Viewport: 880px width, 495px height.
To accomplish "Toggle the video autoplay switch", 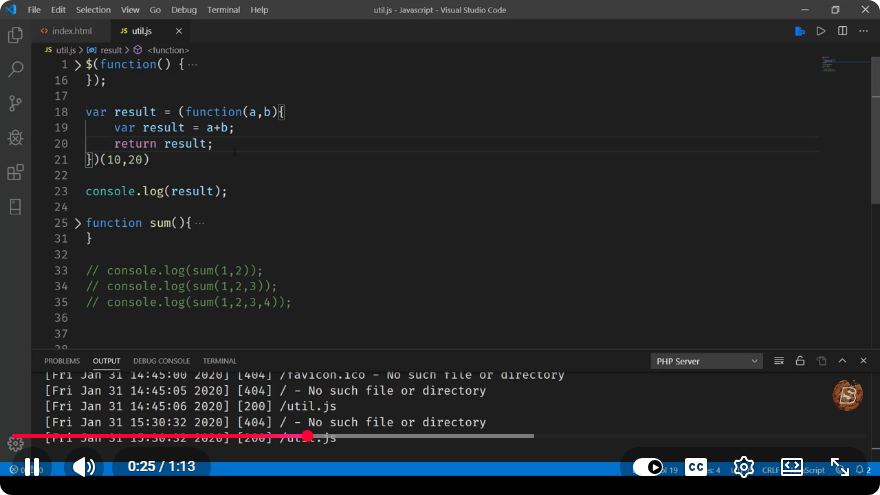I will [648, 467].
